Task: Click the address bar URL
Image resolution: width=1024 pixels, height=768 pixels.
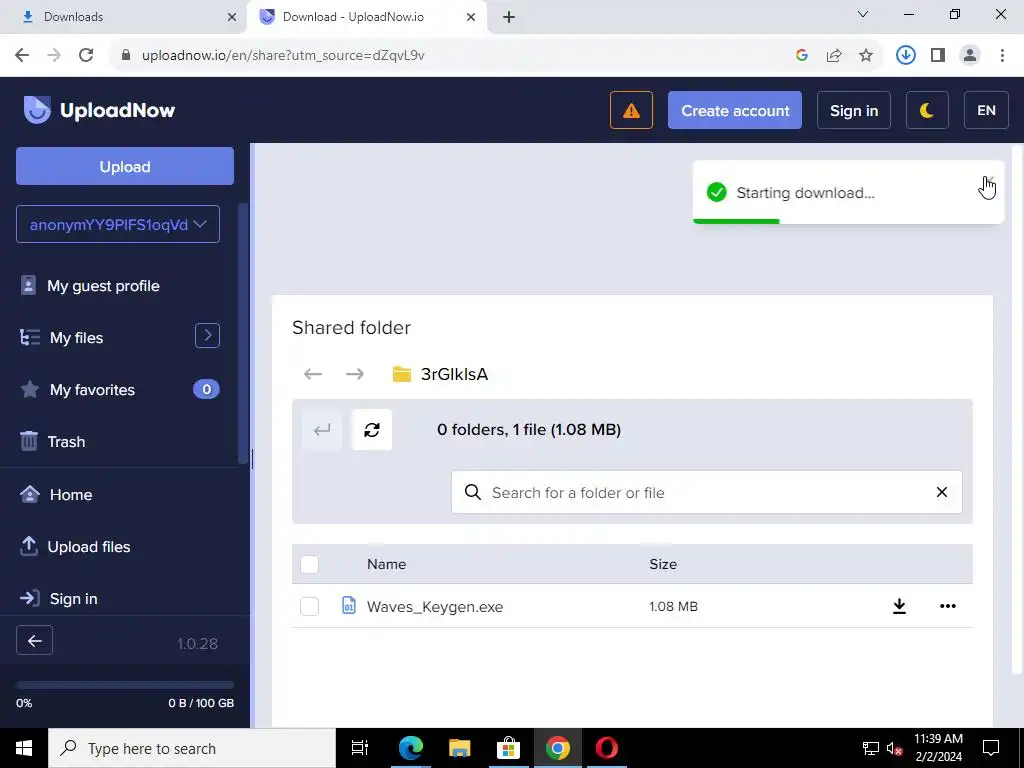Action: pos(283,56)
